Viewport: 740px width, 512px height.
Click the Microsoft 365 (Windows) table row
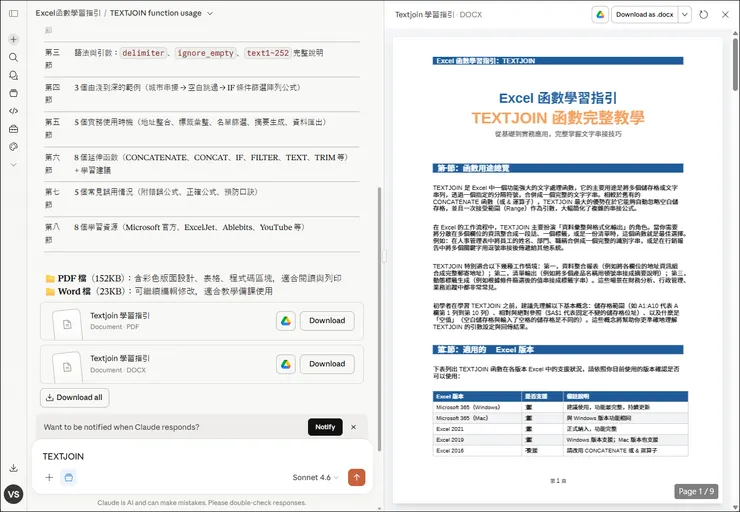tap(560, 407)
